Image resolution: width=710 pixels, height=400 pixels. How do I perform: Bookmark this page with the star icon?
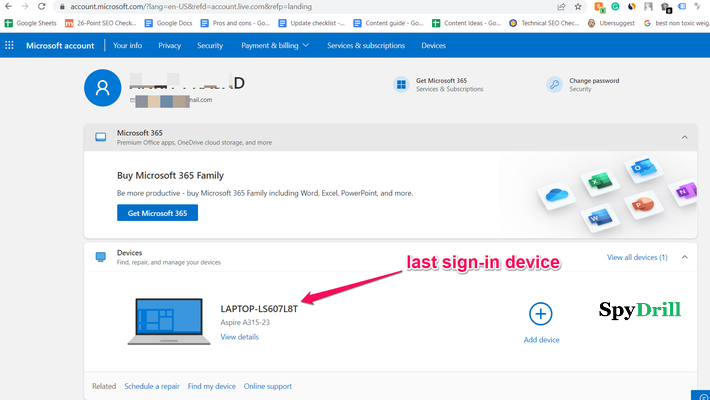[x=577, y=6]
